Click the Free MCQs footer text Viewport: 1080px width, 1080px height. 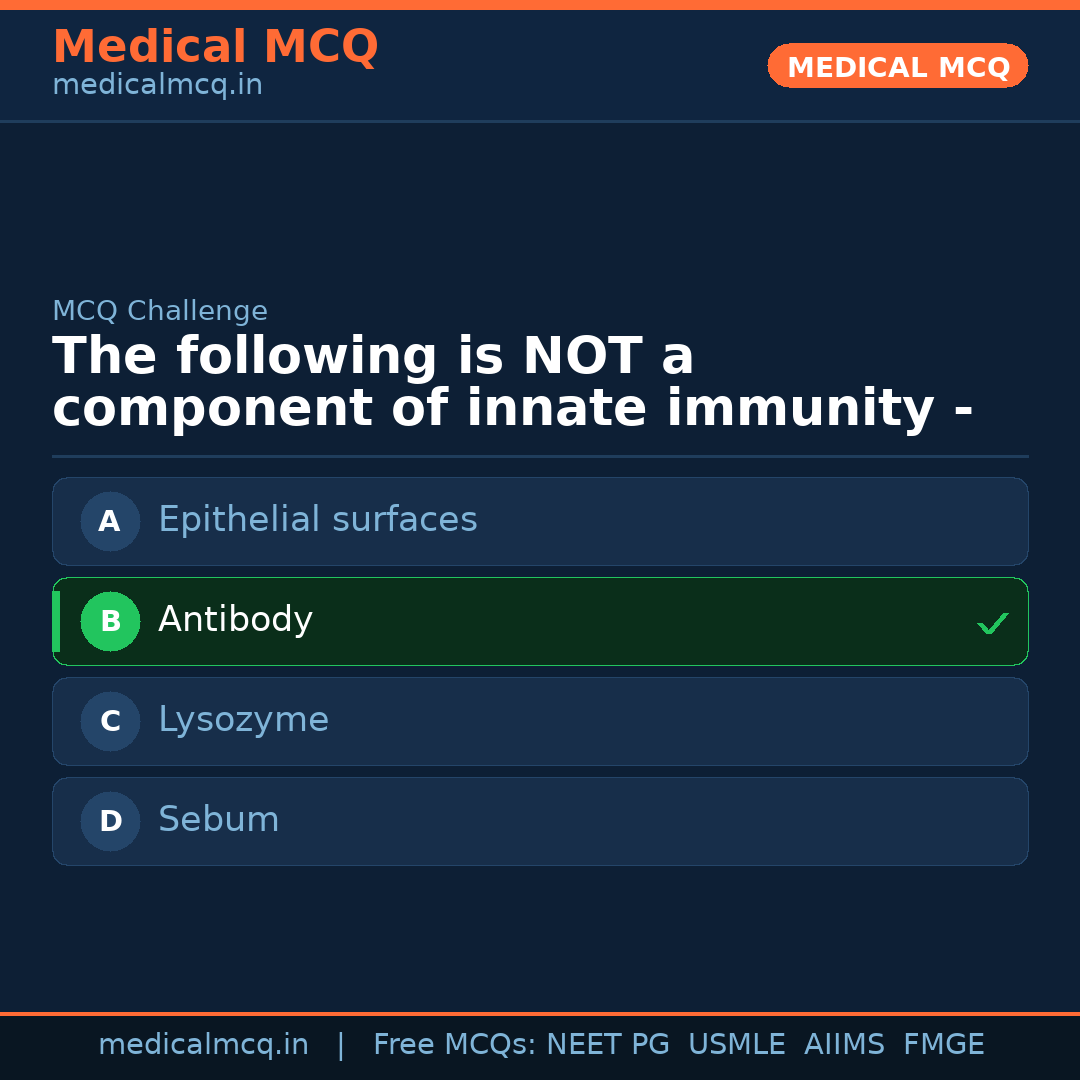click(x=454, y=1045)
